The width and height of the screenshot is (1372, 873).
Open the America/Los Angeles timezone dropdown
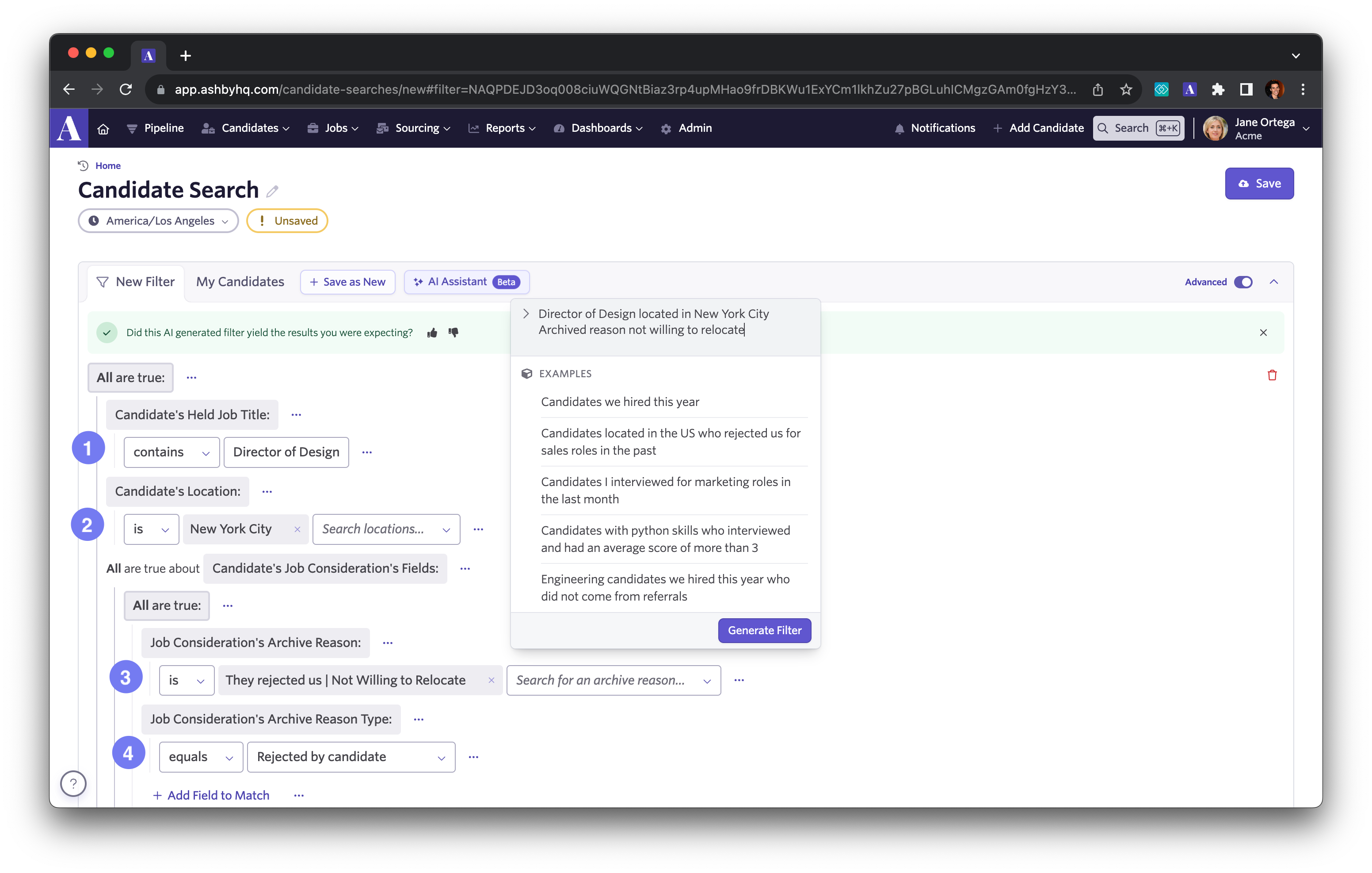[158, 221]
